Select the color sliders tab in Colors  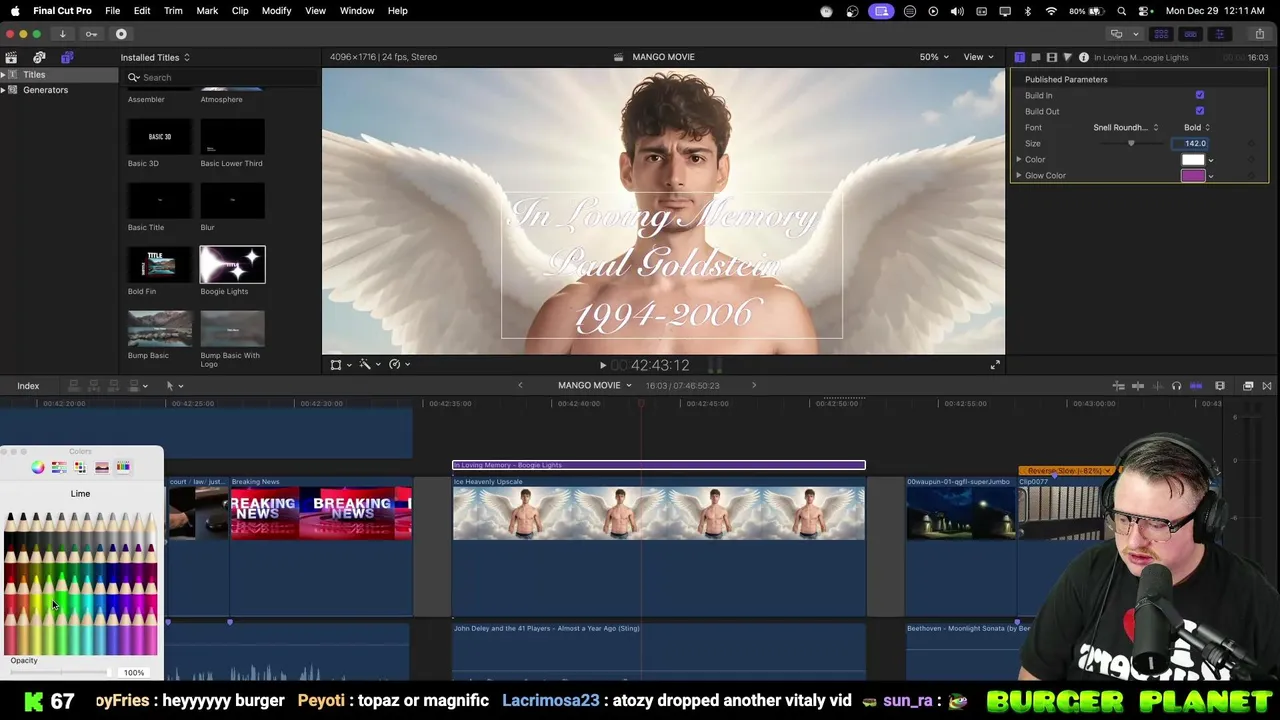[59, 467]
